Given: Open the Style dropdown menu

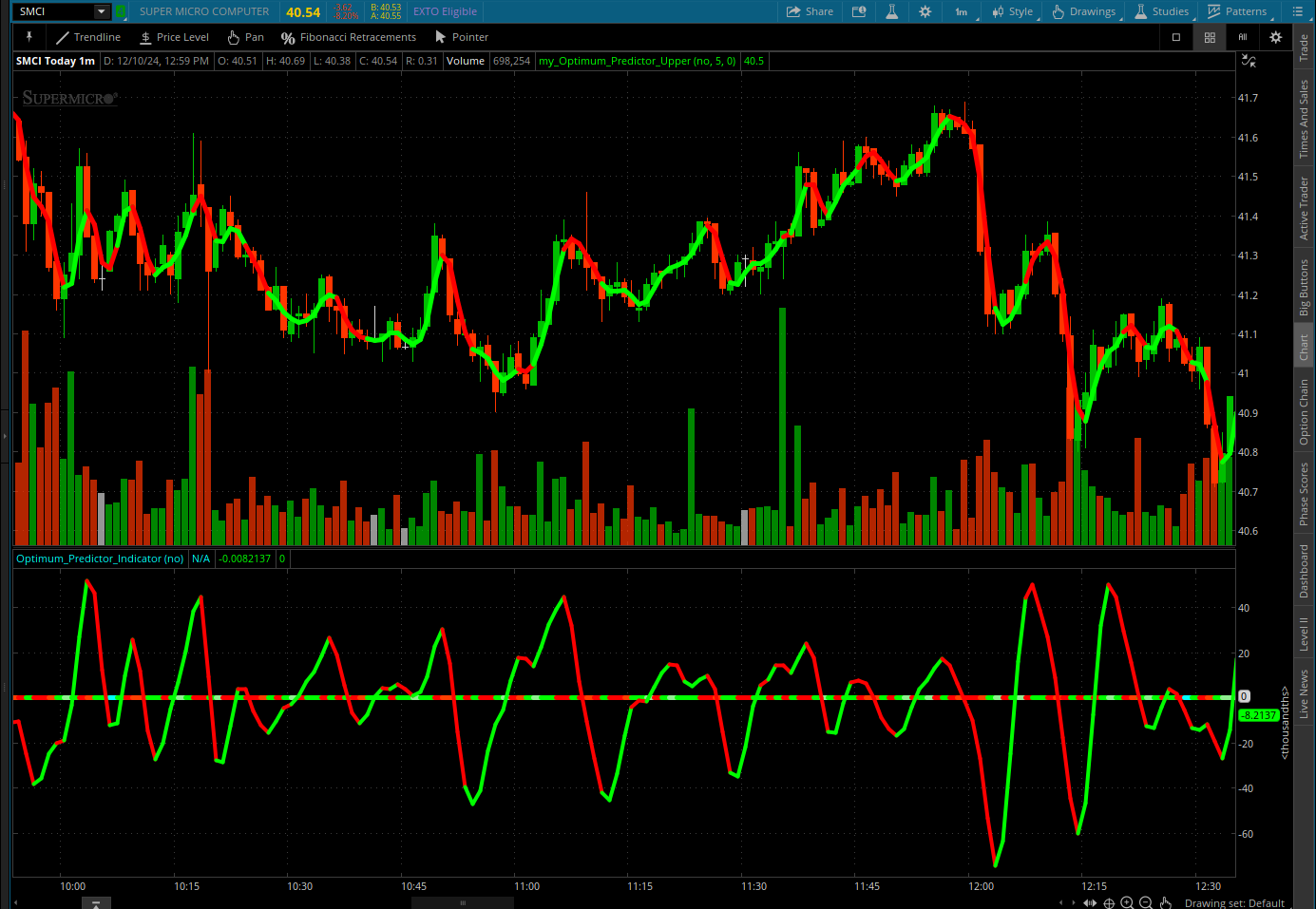Looking at the screenshot, I should click(1013, 11).
